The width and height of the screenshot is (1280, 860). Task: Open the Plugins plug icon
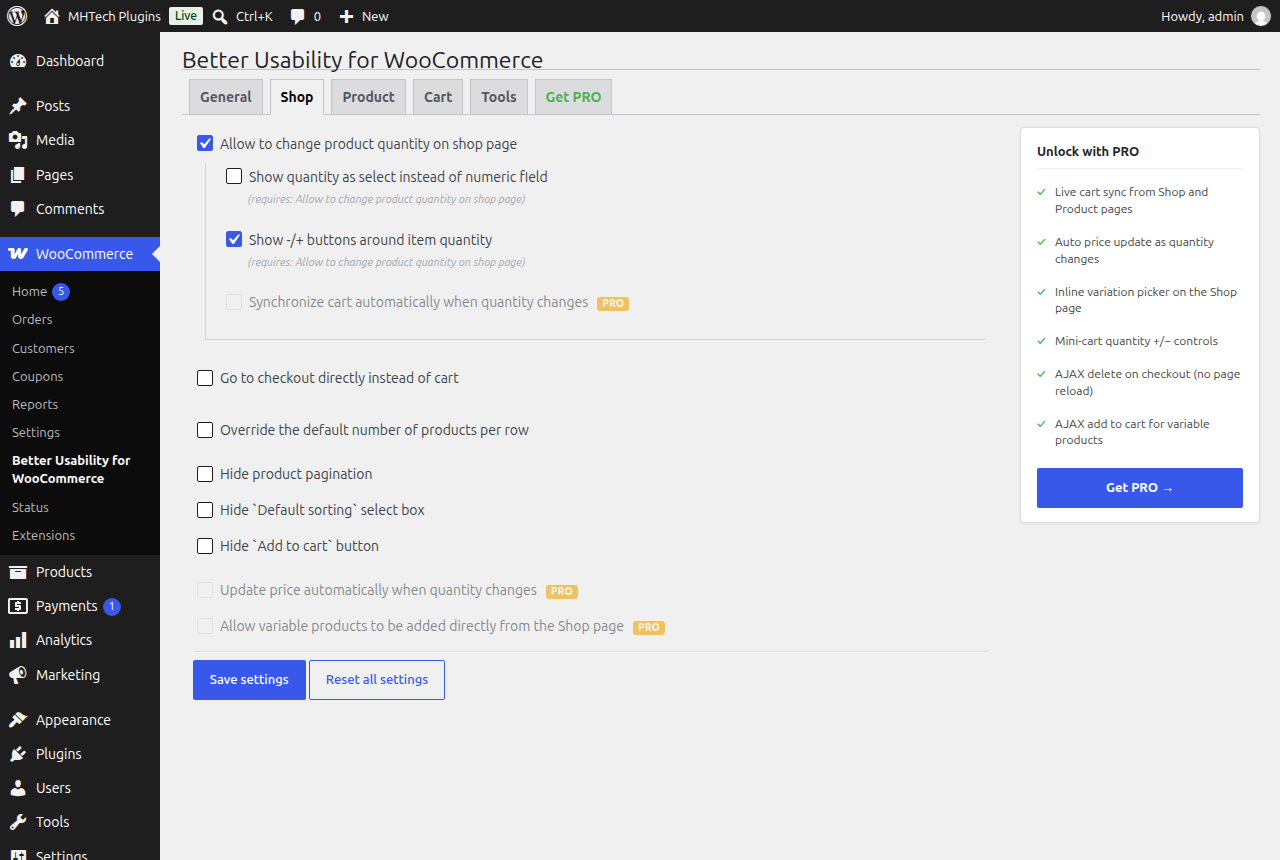pyautogui.click(x=18, y=754)
